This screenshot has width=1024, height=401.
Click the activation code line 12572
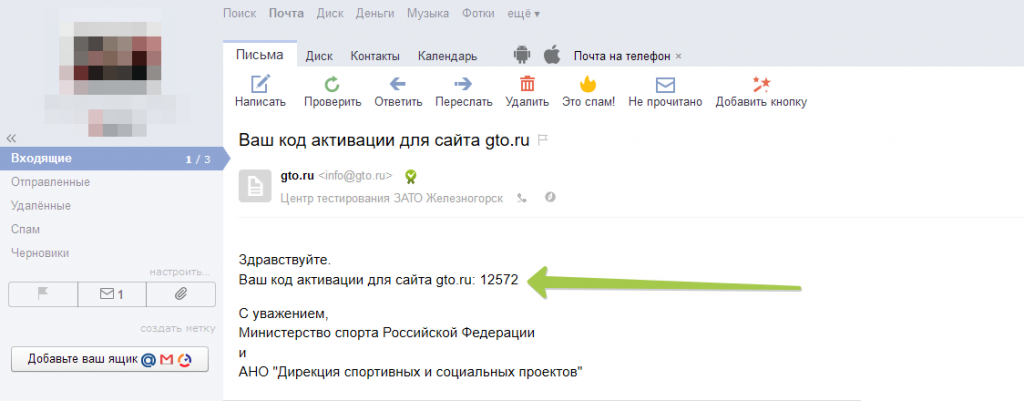click(379, 280)
